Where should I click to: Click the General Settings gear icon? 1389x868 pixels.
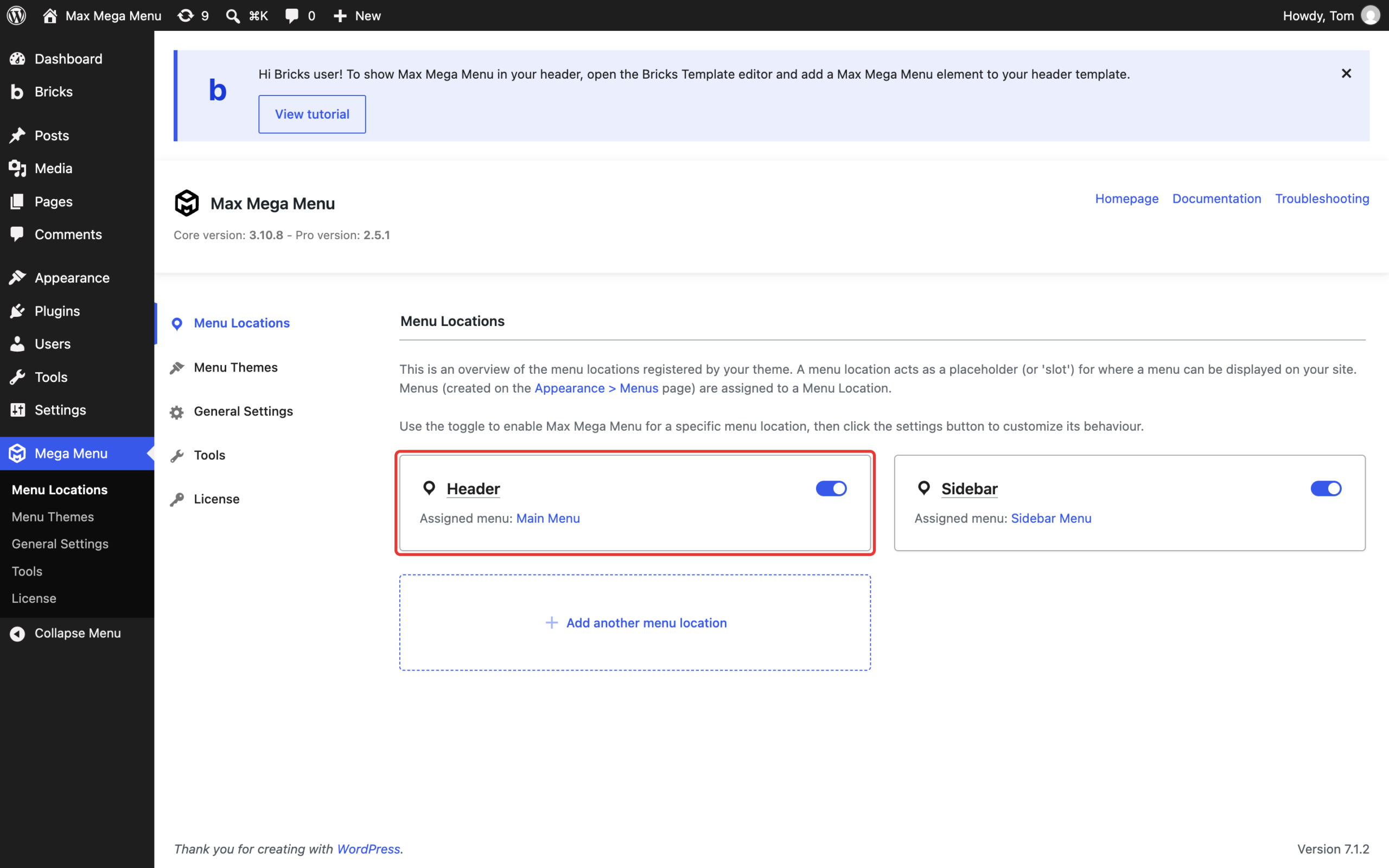point(177,412)
